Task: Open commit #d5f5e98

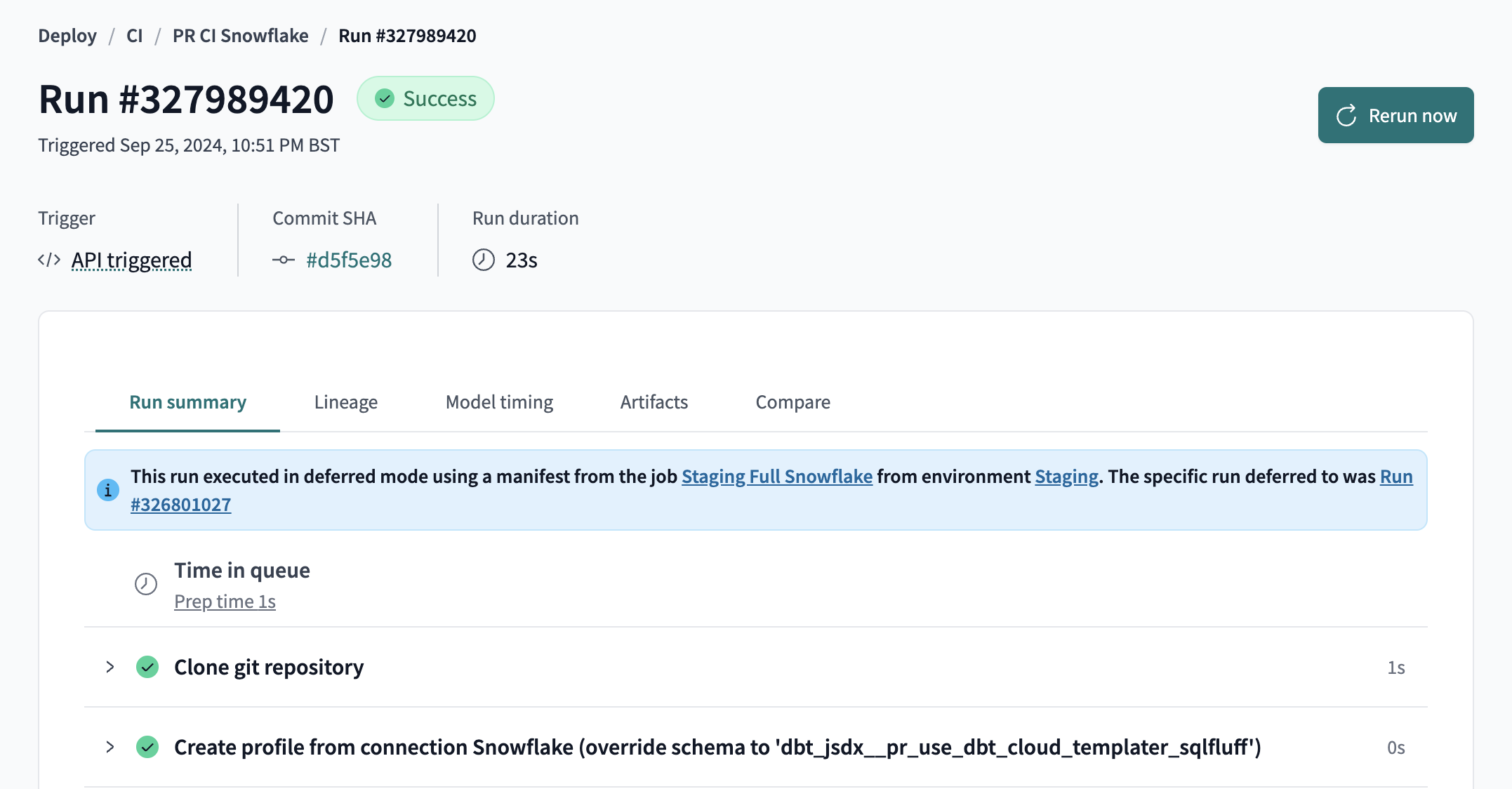Action: [350, 259]
